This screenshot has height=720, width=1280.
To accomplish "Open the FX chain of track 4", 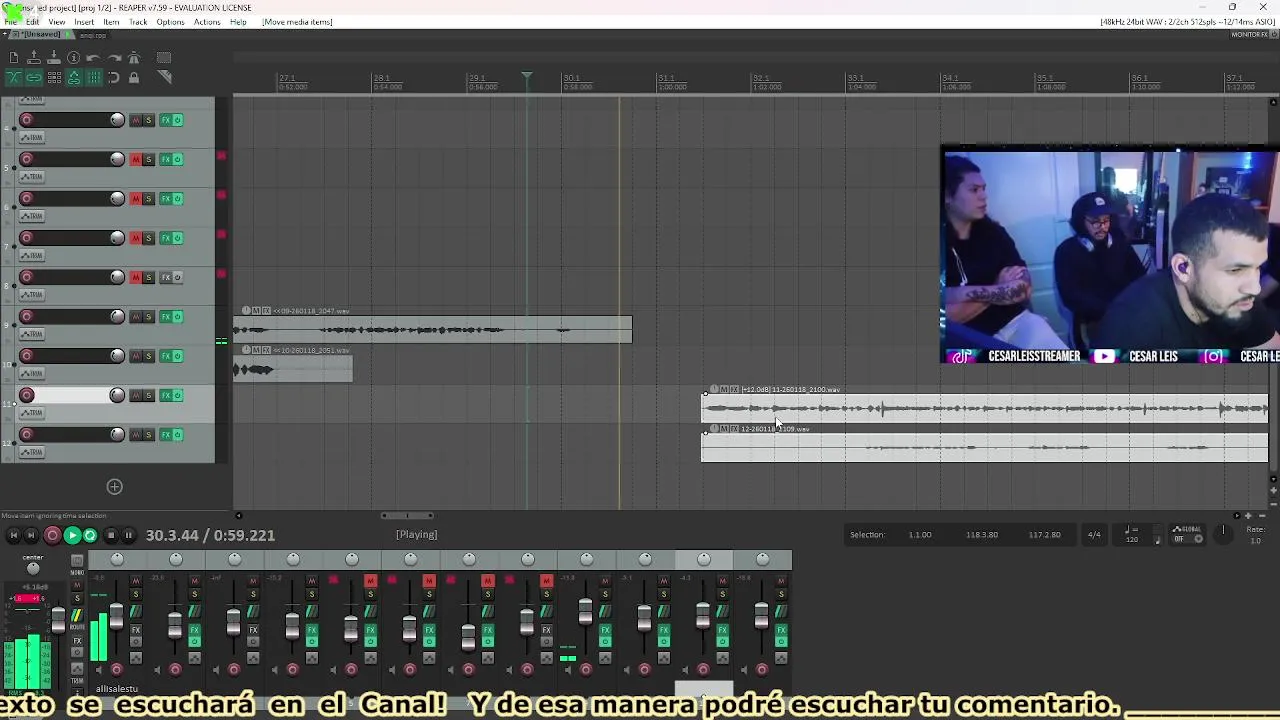I will tap(166, 120).
